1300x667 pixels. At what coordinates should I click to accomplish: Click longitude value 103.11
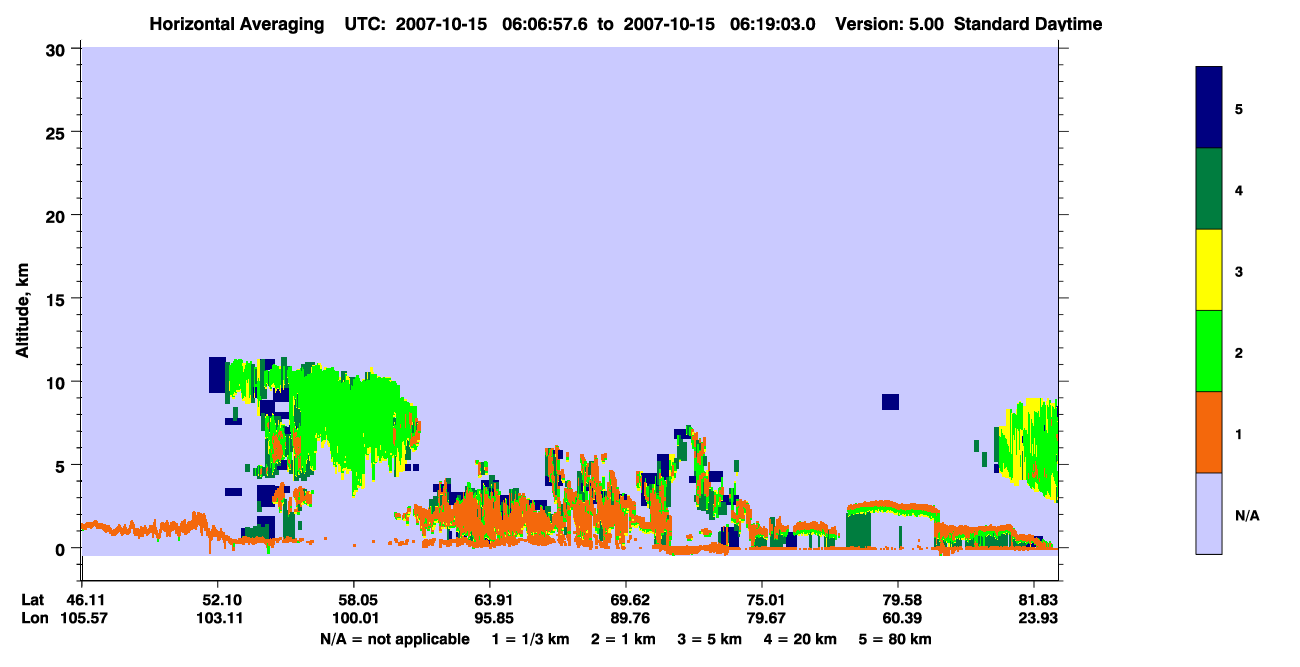[218, 618]
